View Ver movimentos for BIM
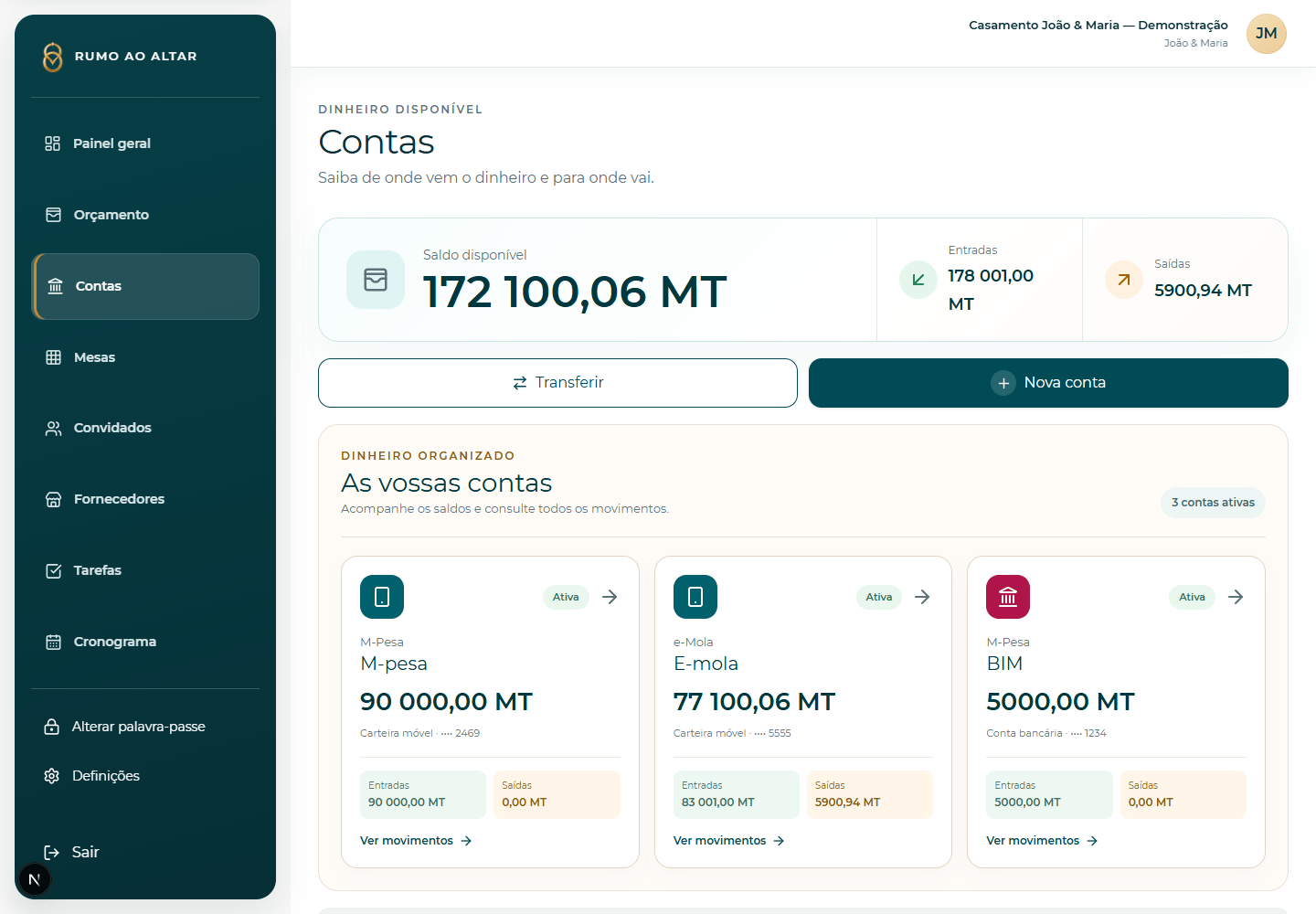The height and width of the screenshot is (914, 1316). pyautogui.click(x=1042, y=841)
